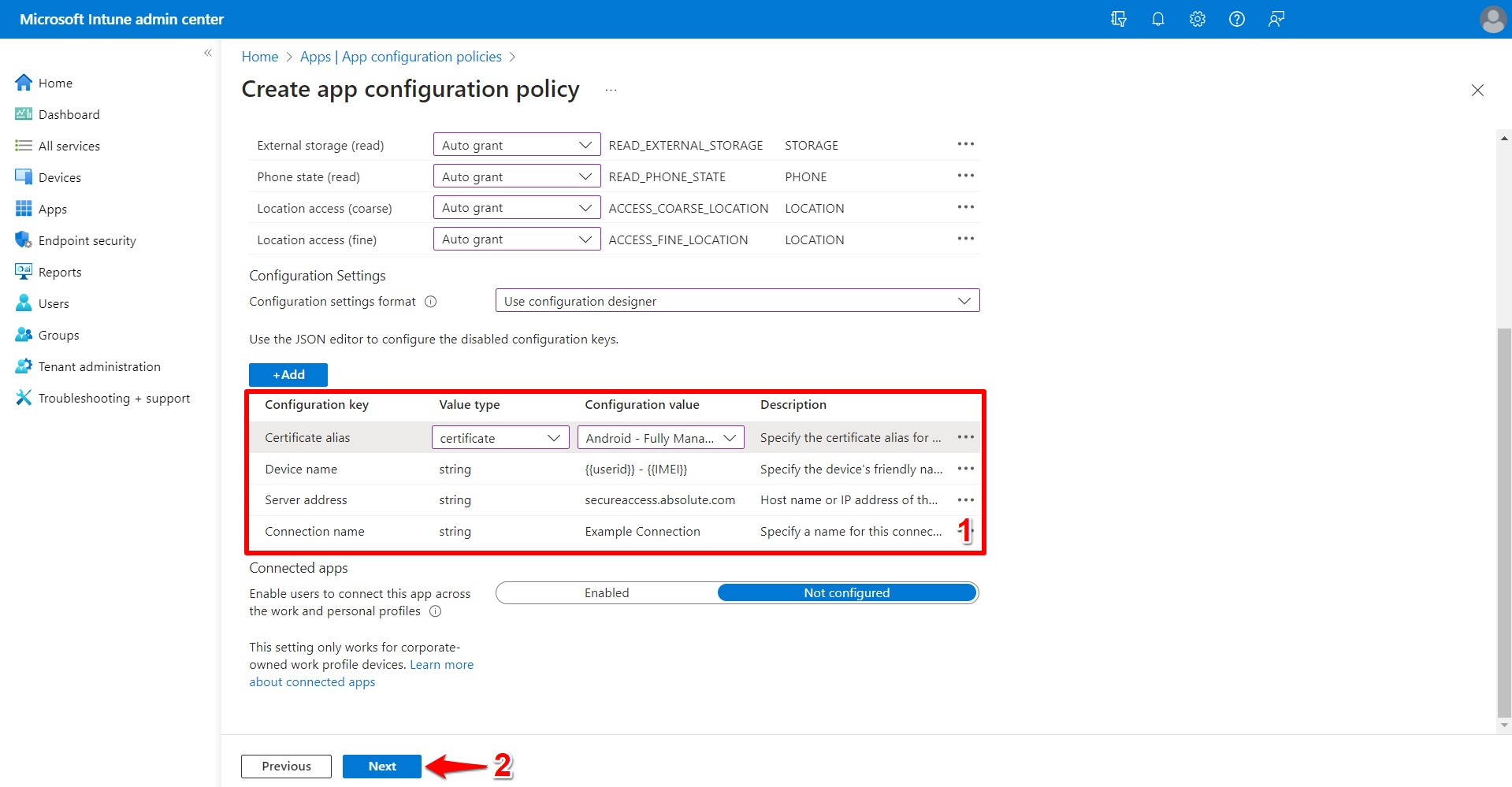Open the notifications bell

click(x=1157, y=18)
